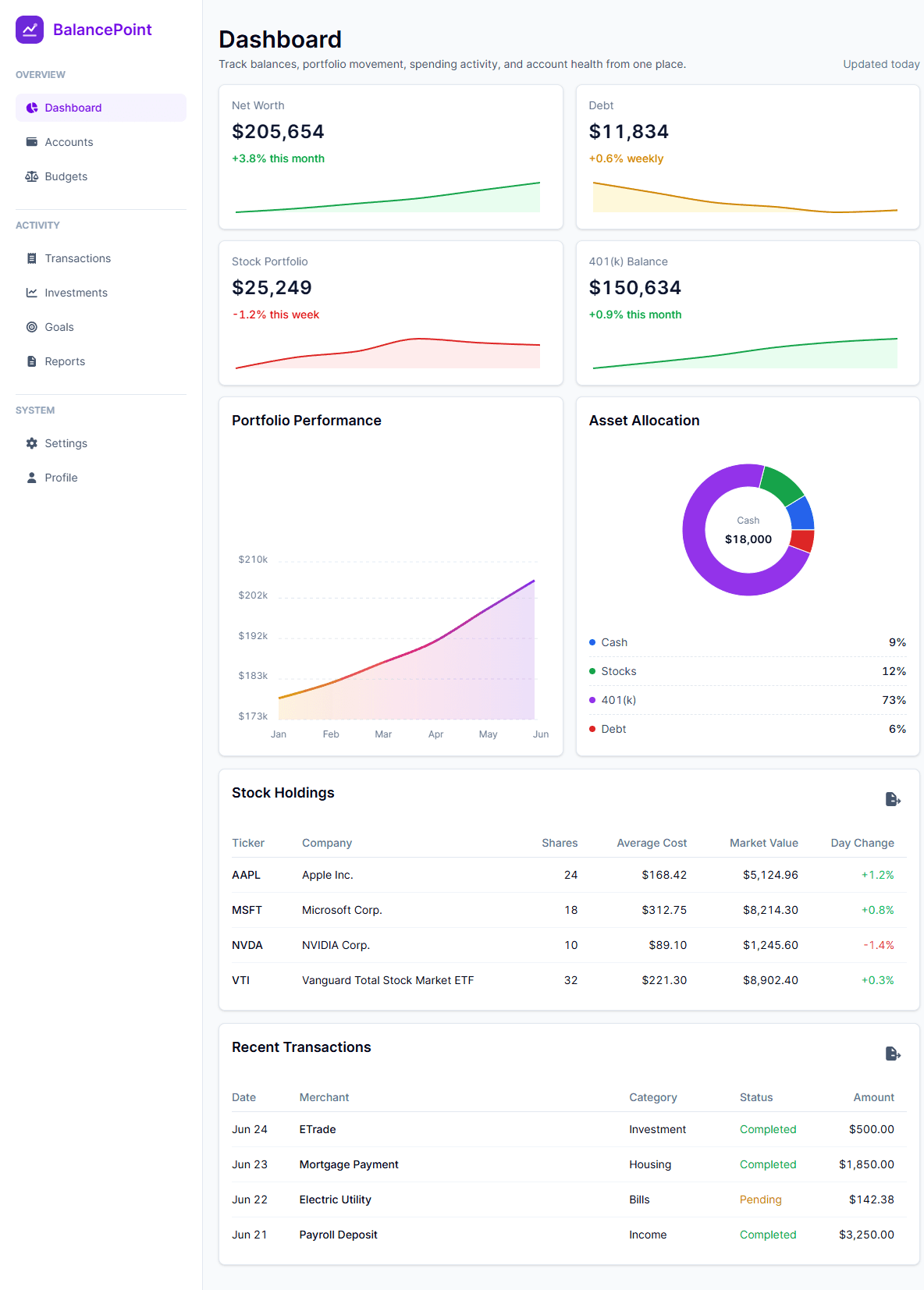Open the Debt summary card
This screenshot has width=924, height=1290.
pos(748,157)
